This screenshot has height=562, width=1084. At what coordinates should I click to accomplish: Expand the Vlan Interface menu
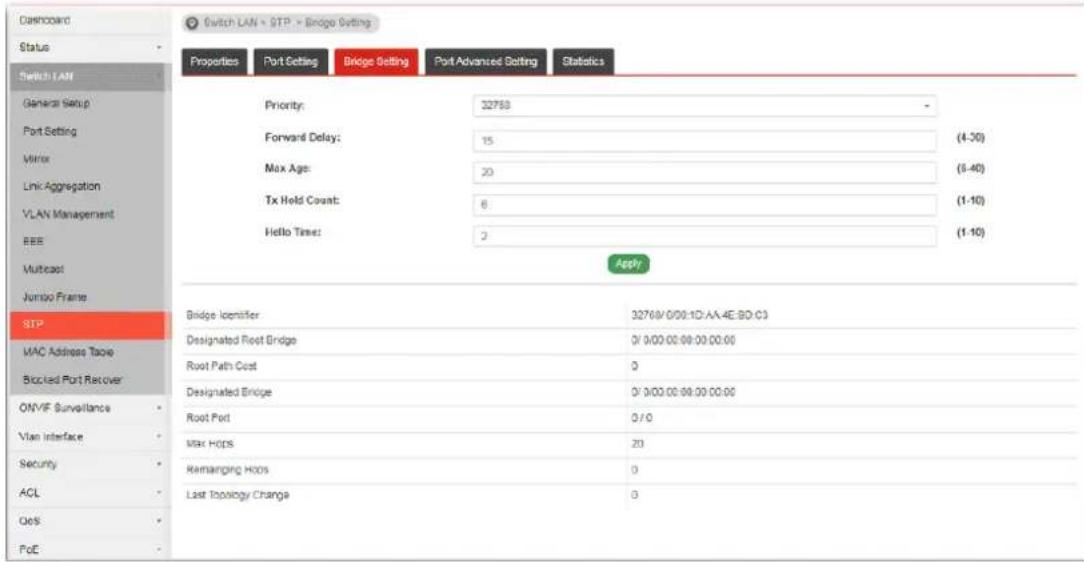click(88, 437)
